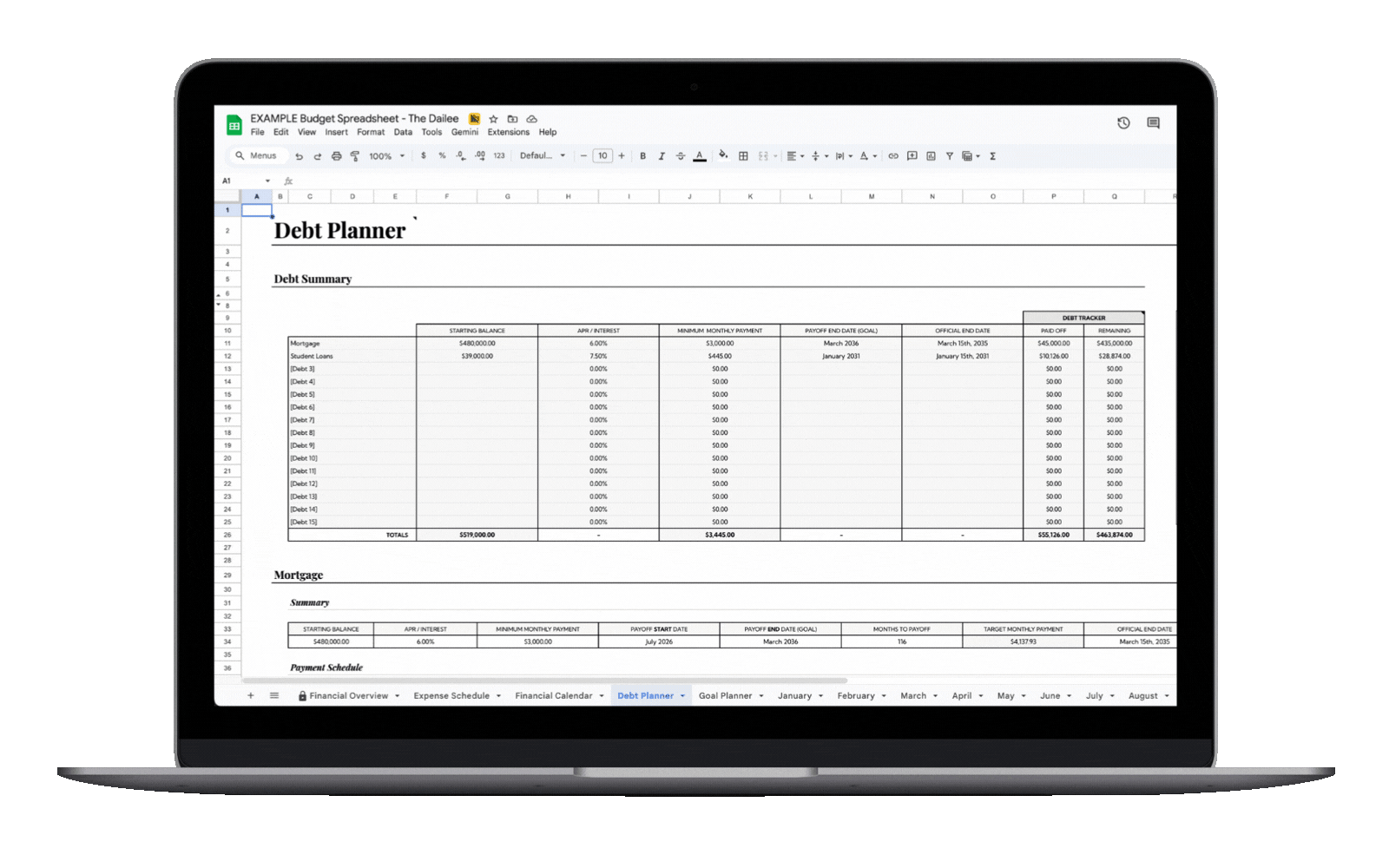
Task: Click the insert link icon
Action: pos(892,156)
